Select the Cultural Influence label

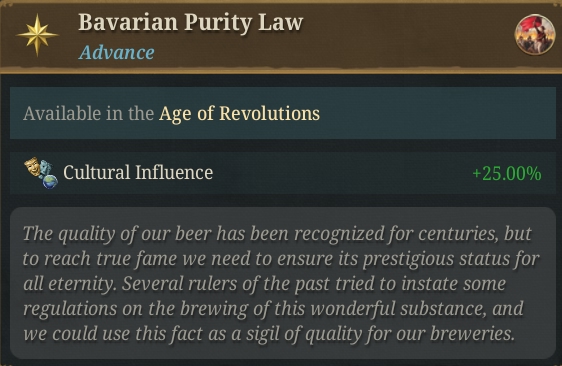pos(138,172)
